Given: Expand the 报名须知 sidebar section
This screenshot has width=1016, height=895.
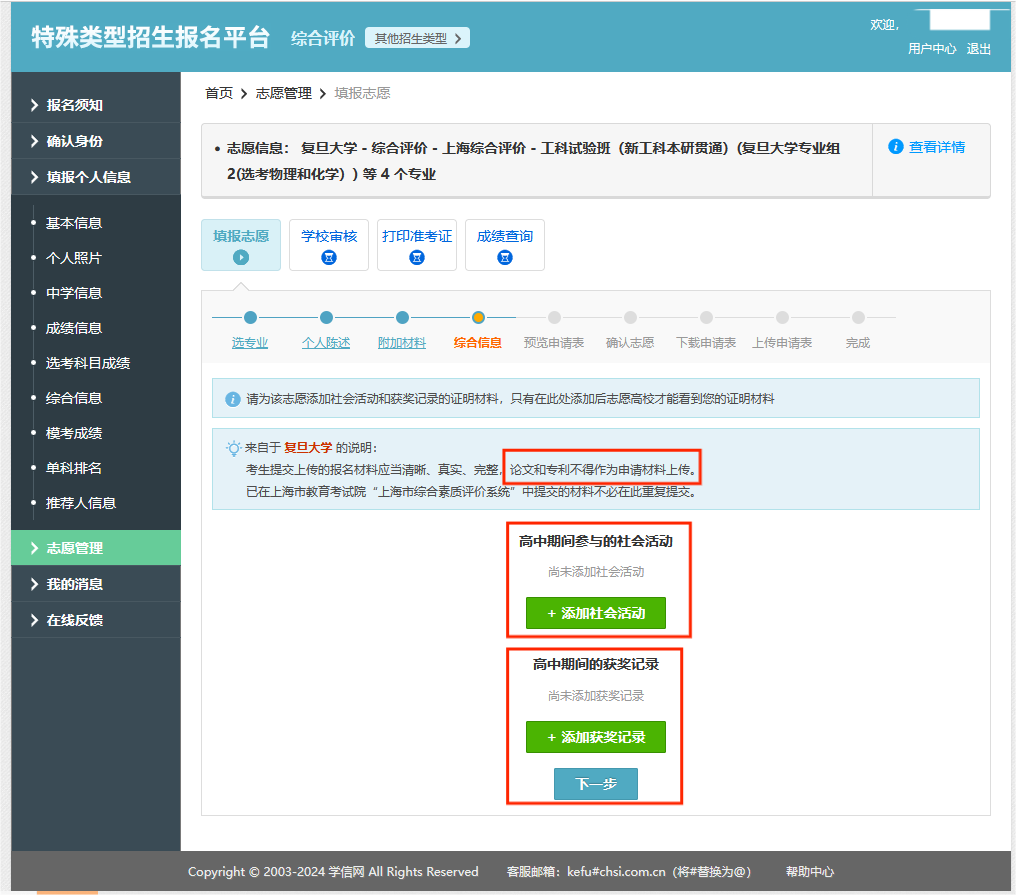Looking at the screenshot, I should click(75, 105).
